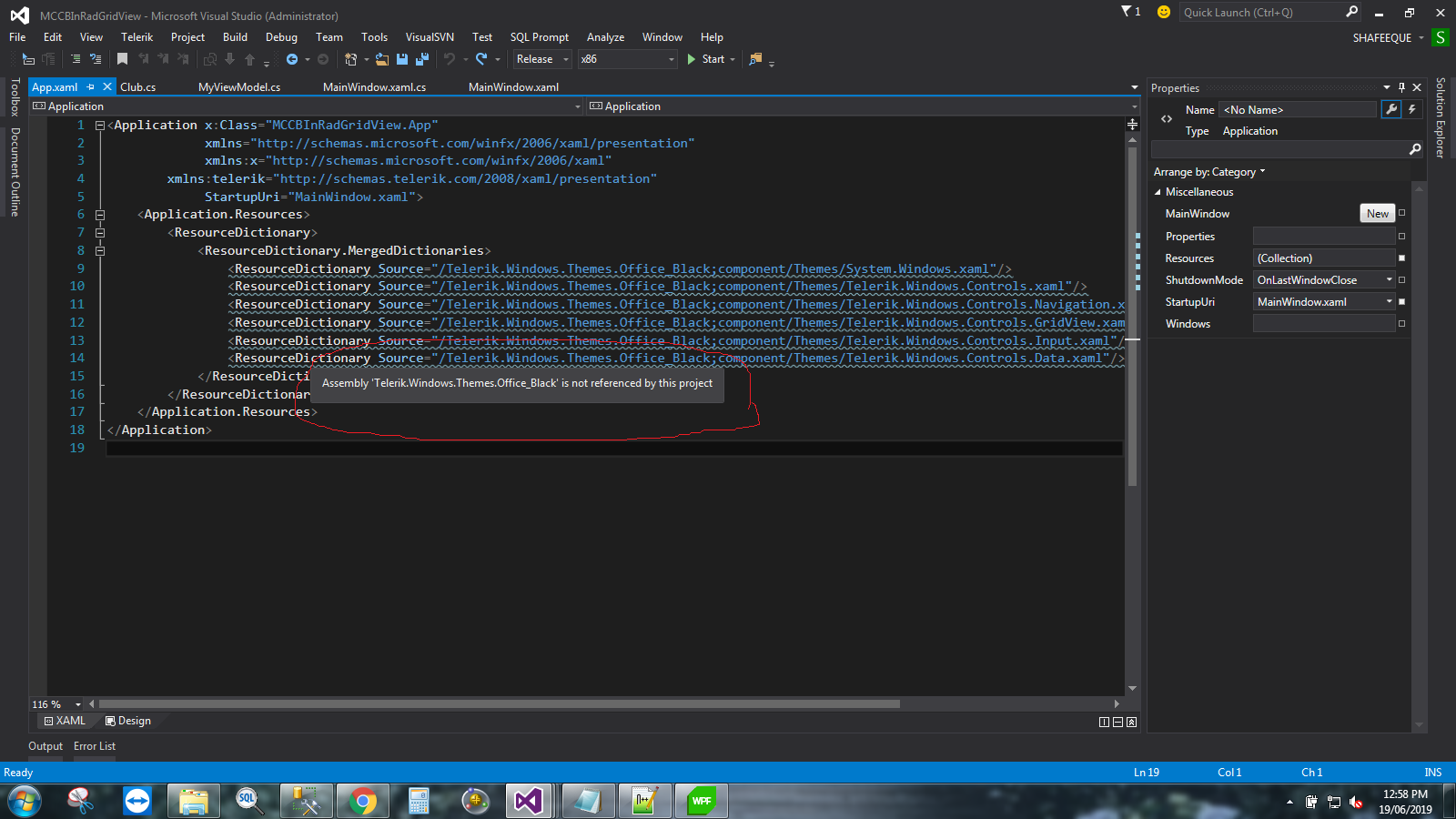The width and height of the screenshot is (1456, 819).
Task: Click the Resources property marker square
Action: [1401, 258]
